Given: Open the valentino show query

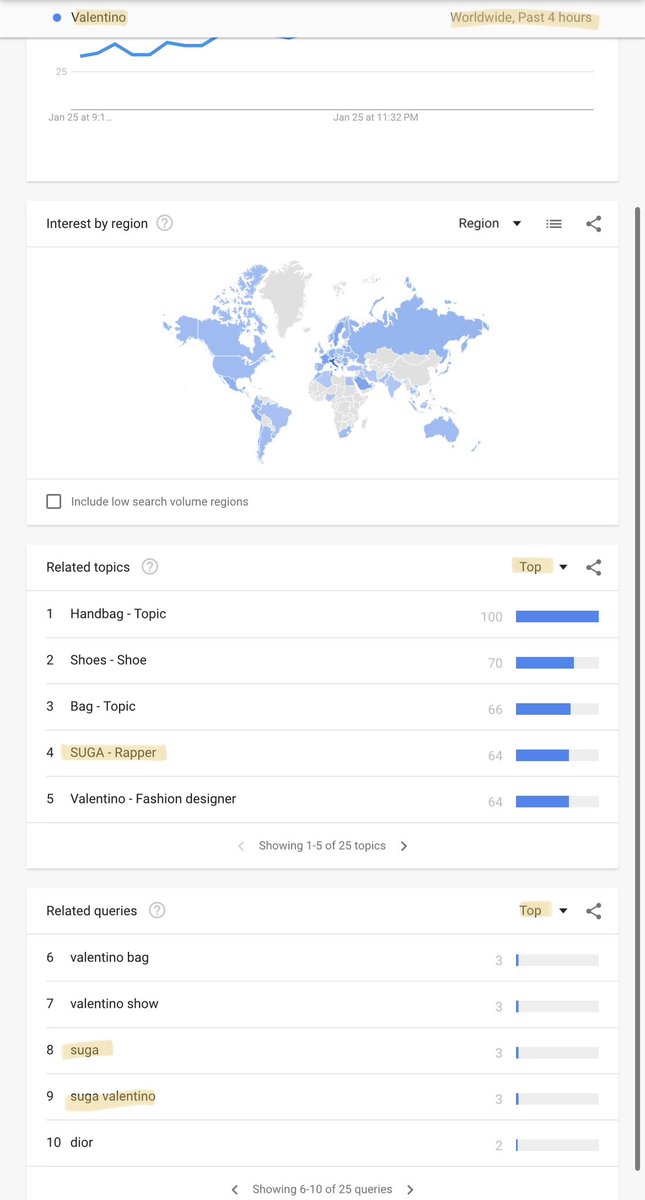Looking at the screenshot, I should 114,1003.
